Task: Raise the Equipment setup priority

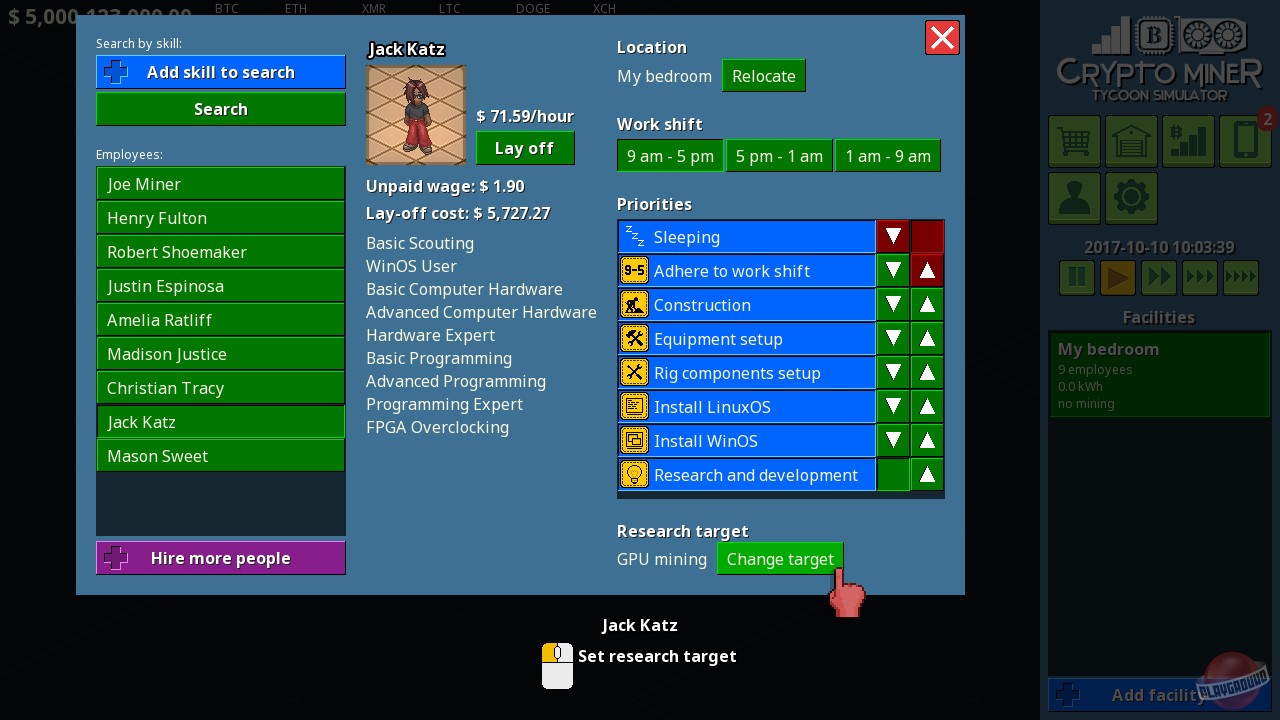Action: 927,339
